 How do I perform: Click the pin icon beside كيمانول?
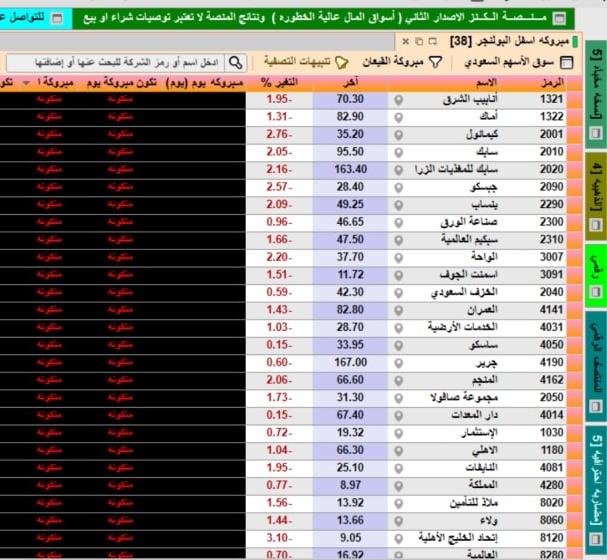(x=399, y=135)
